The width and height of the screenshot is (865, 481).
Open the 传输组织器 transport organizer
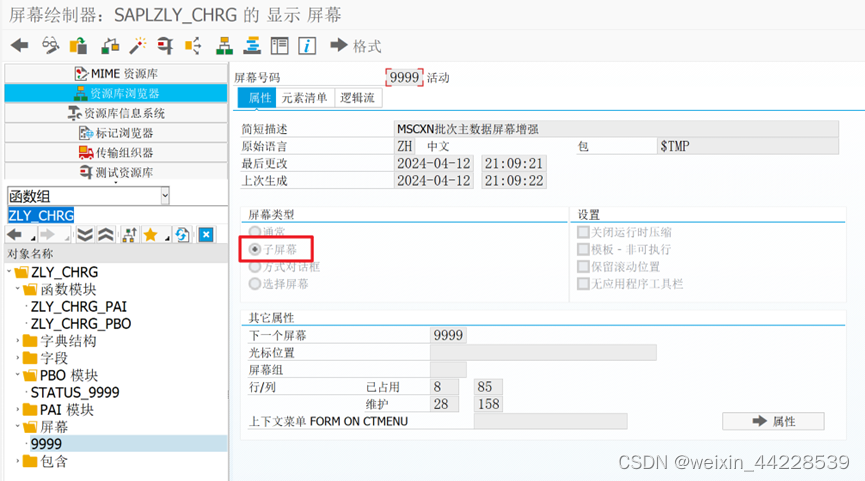(116, 152)
